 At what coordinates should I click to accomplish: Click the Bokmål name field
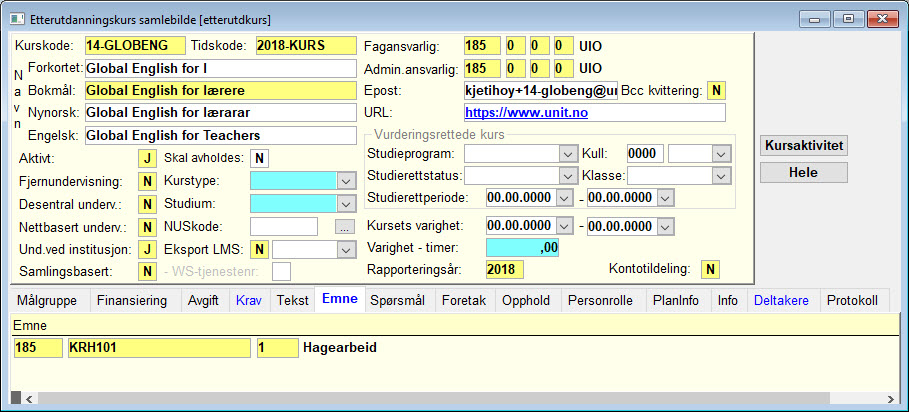[220, 91]
